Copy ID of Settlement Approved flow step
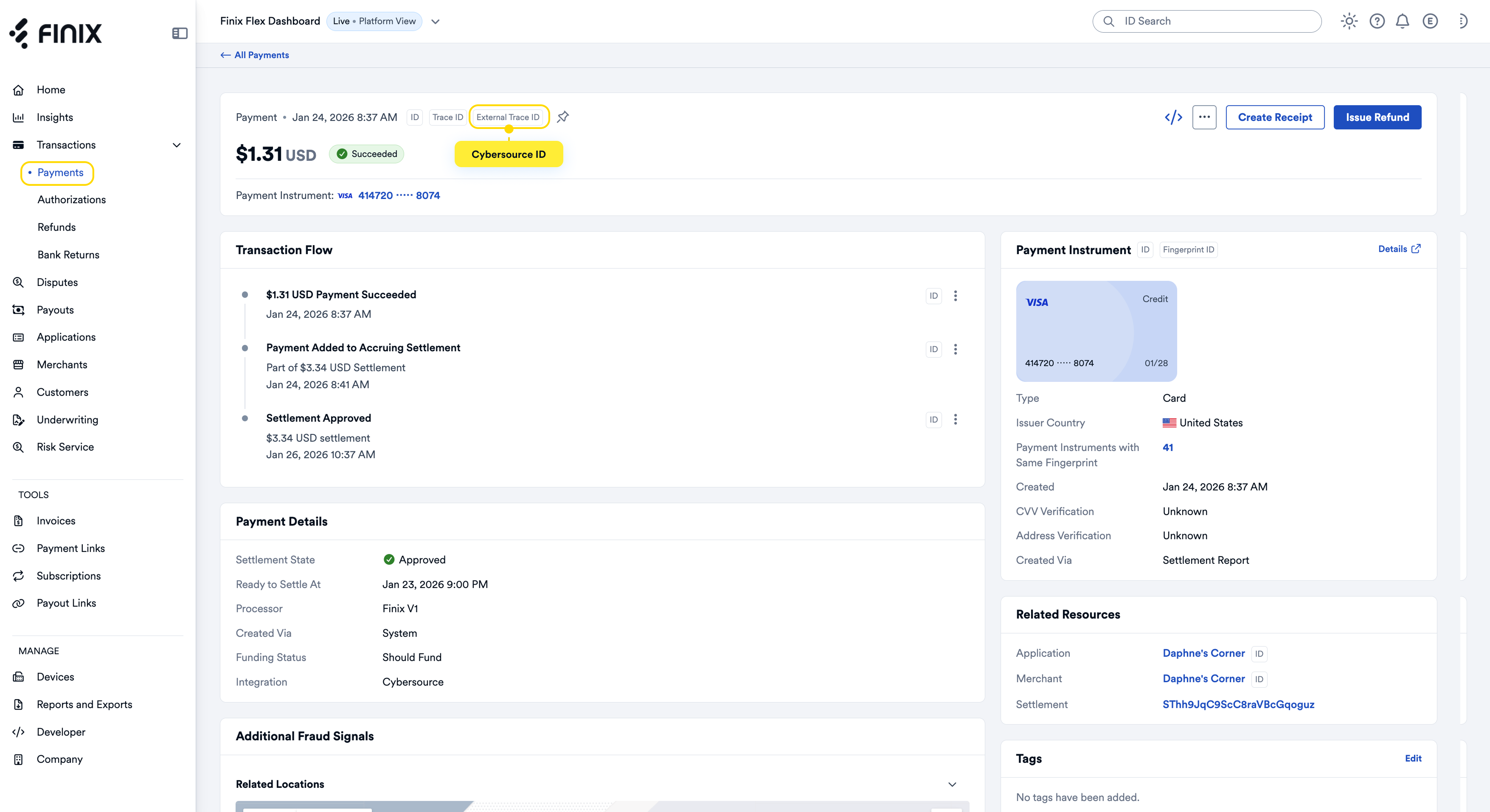The image size is (1490, 812). (933, 420)
